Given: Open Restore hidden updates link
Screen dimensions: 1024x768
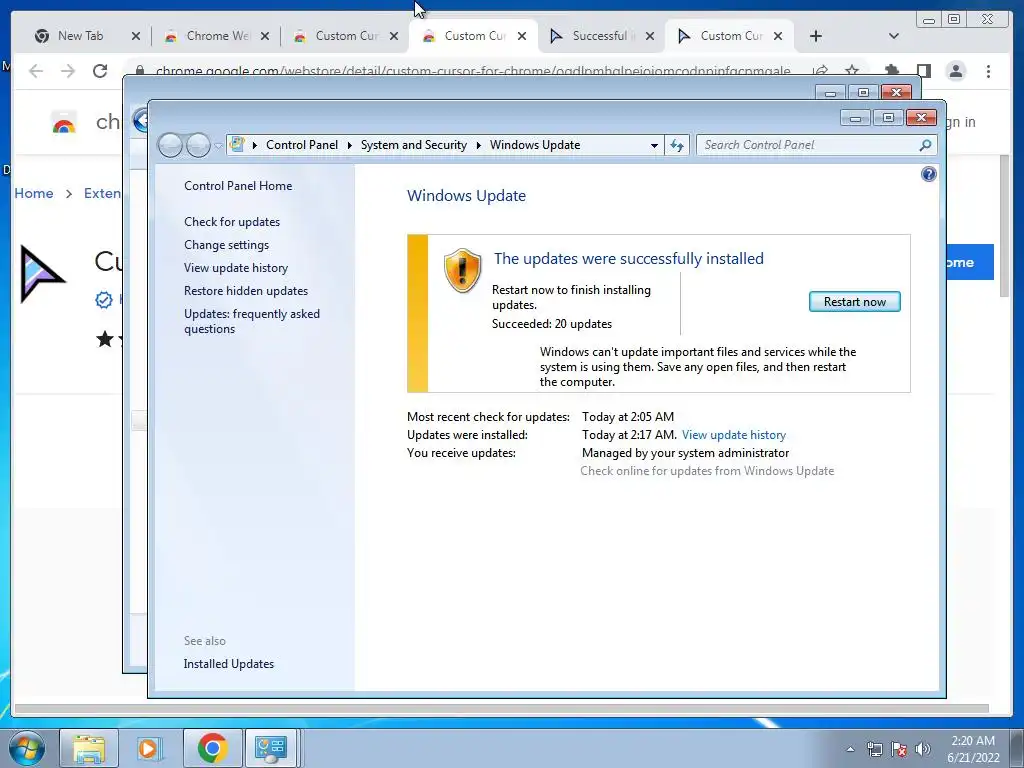Looking at the screenshot, I should 246,291.
